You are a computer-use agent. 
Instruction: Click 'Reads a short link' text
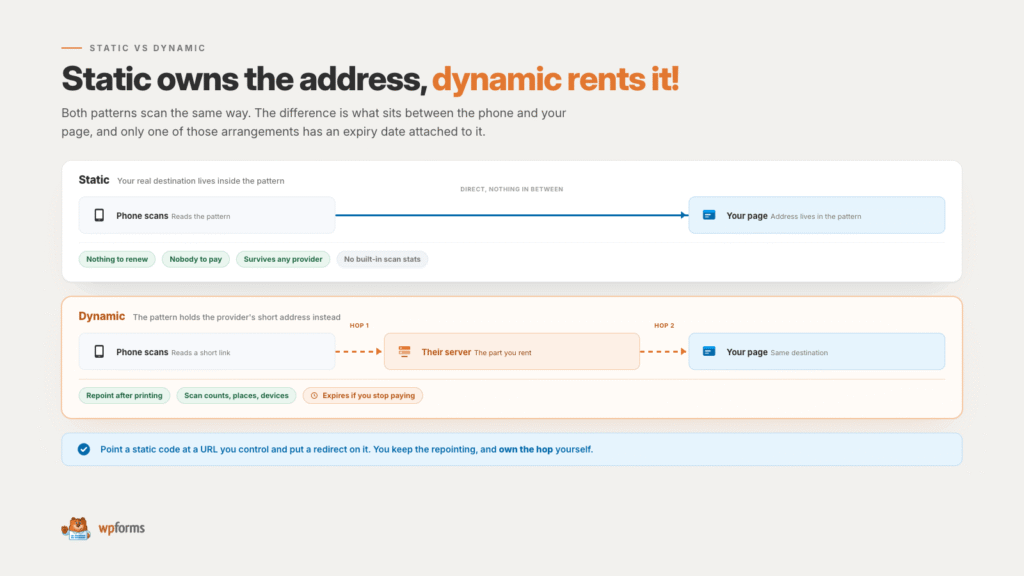200,353
